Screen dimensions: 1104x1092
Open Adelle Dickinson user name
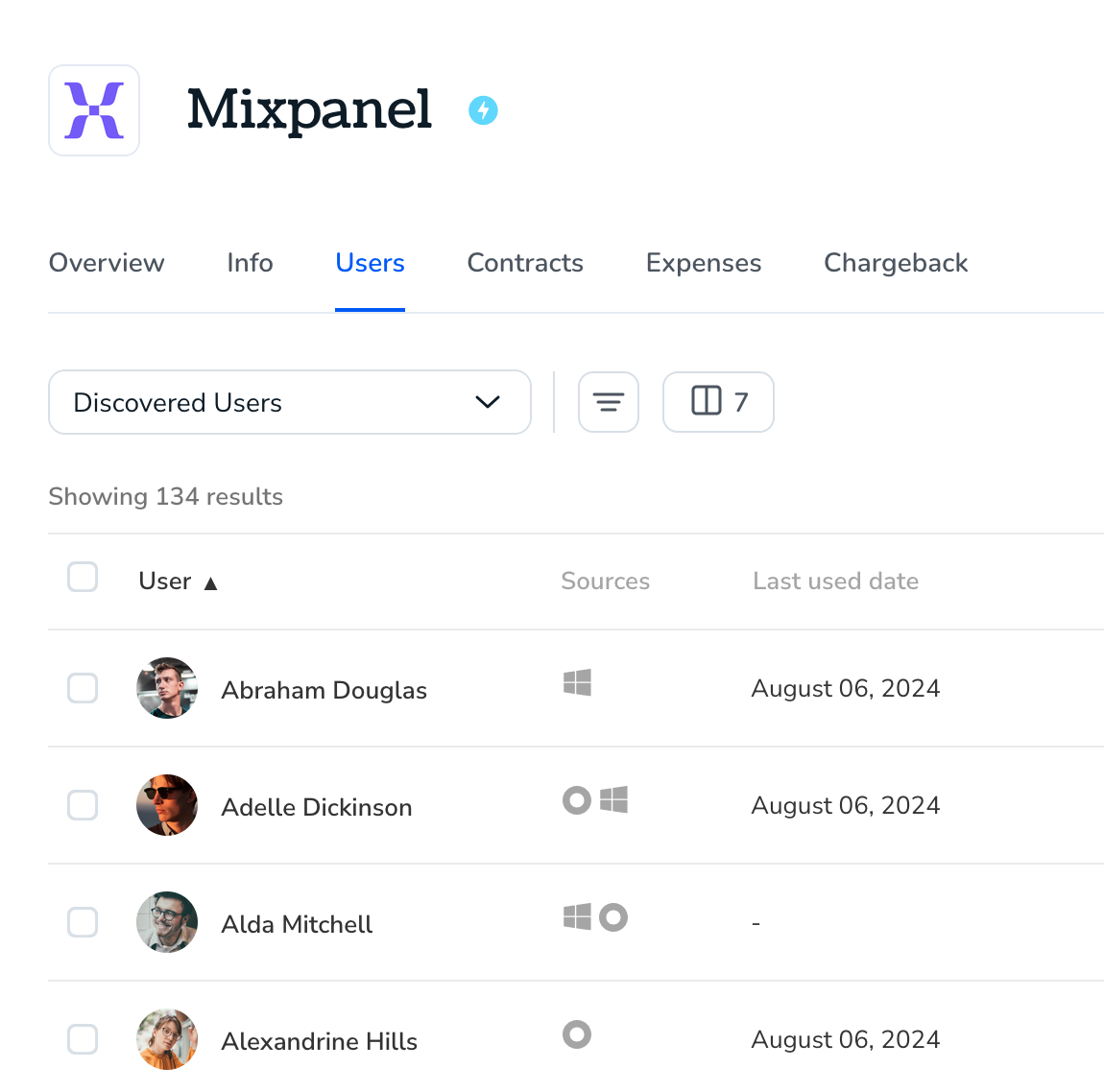click(317, 807)
